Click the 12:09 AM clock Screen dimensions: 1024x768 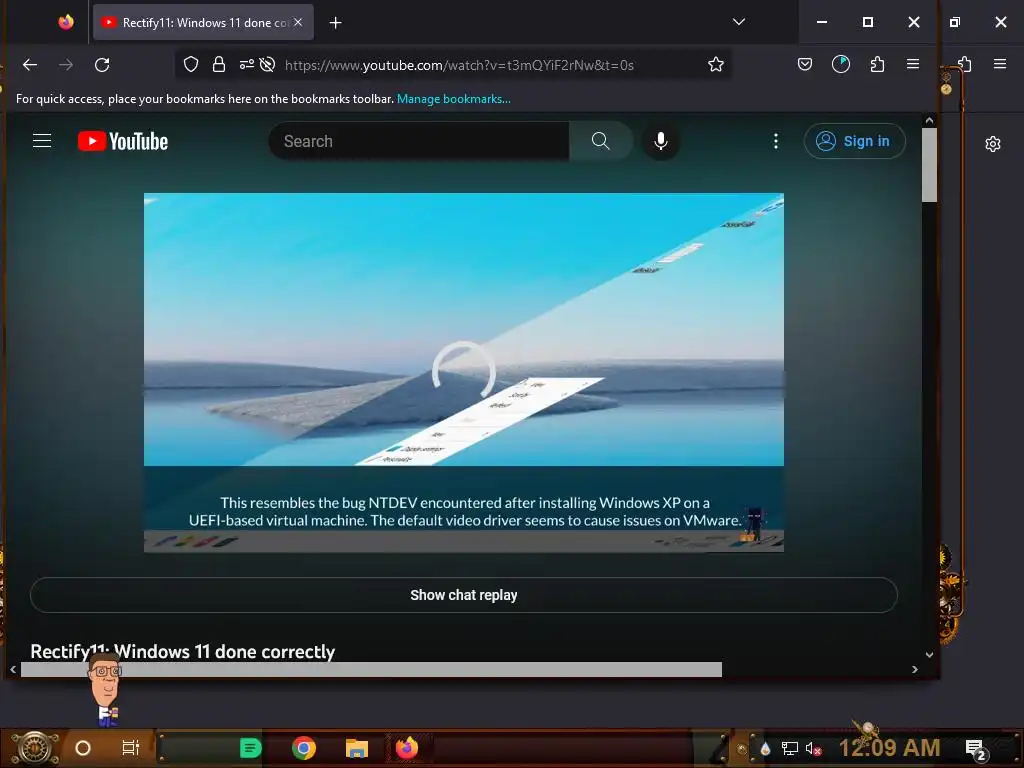889,748
